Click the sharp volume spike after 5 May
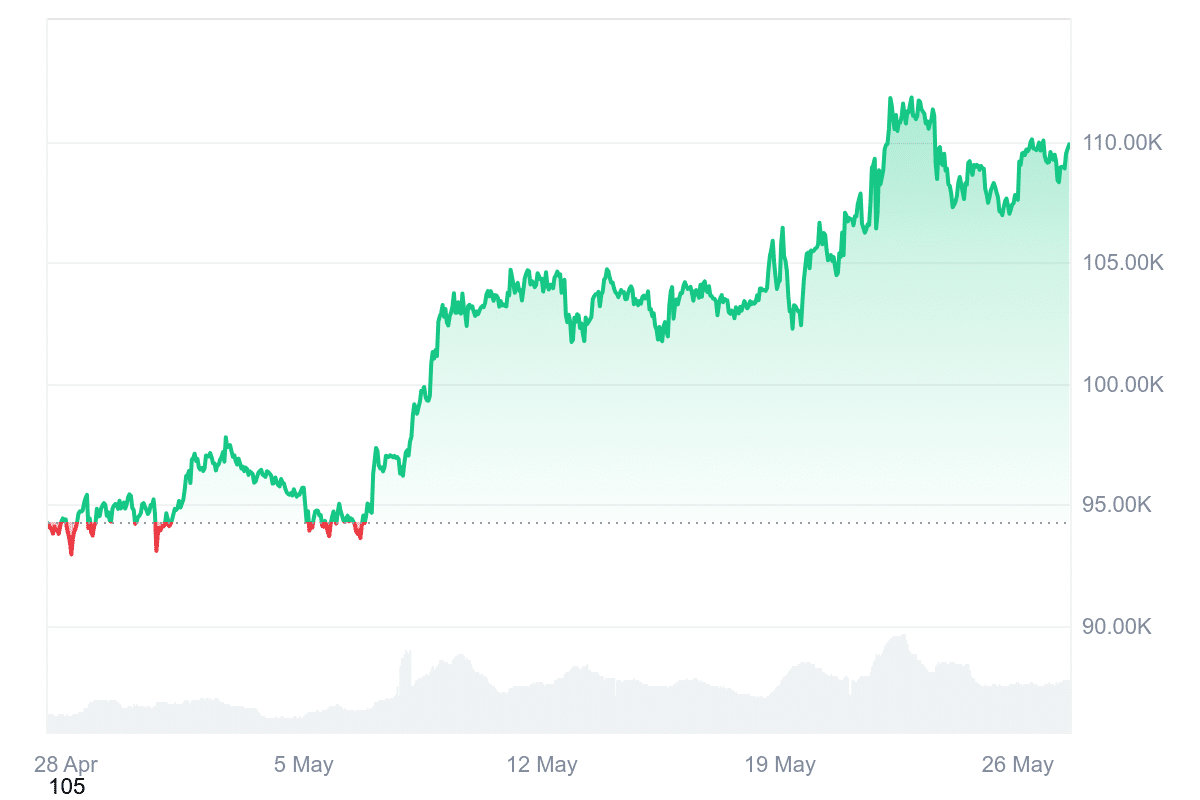Viewport: 1200px width, 800px height. tap(407, 652)
